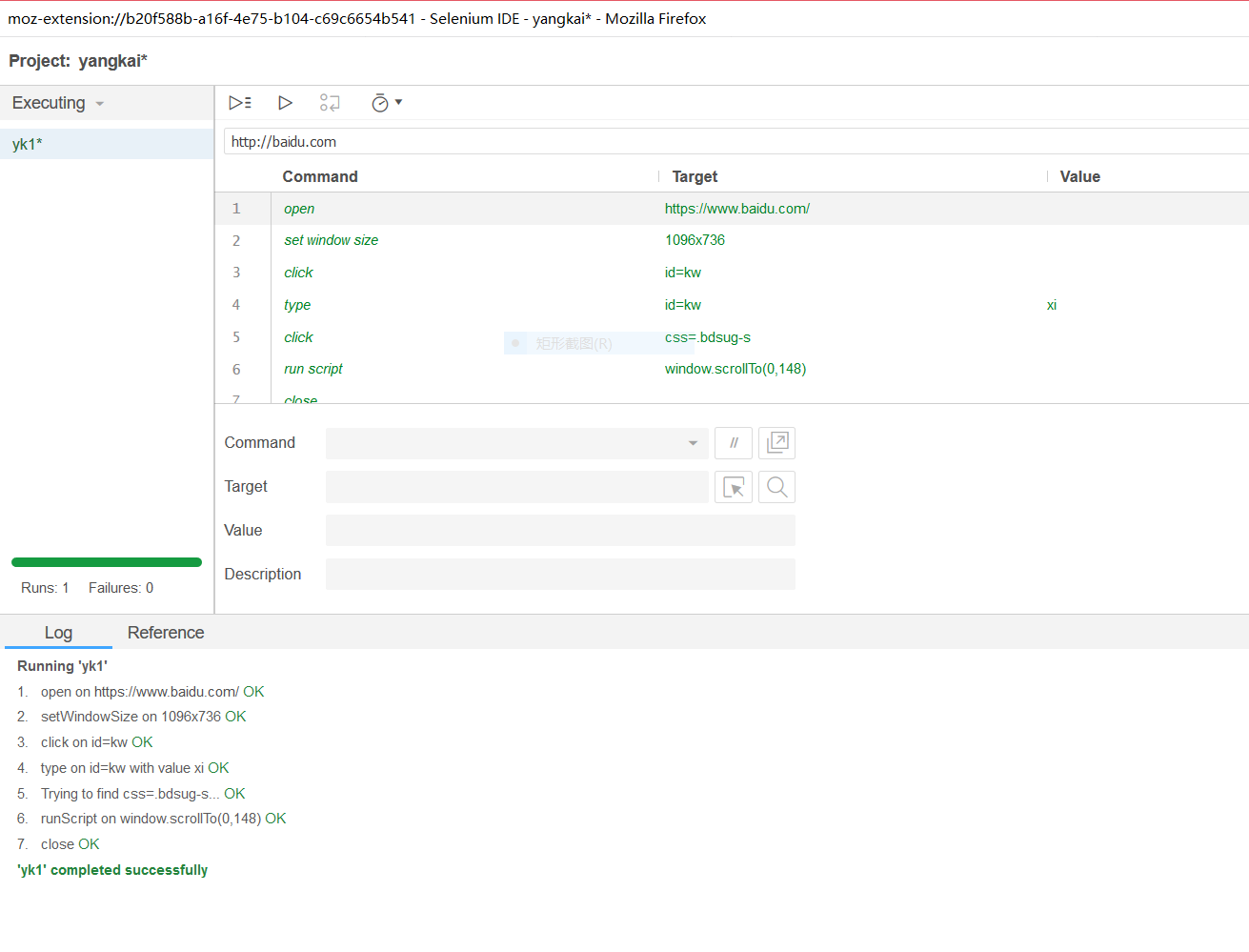Step over current command icon
The width and height of the screenshot is (1249, 952).
pos(330,103)
